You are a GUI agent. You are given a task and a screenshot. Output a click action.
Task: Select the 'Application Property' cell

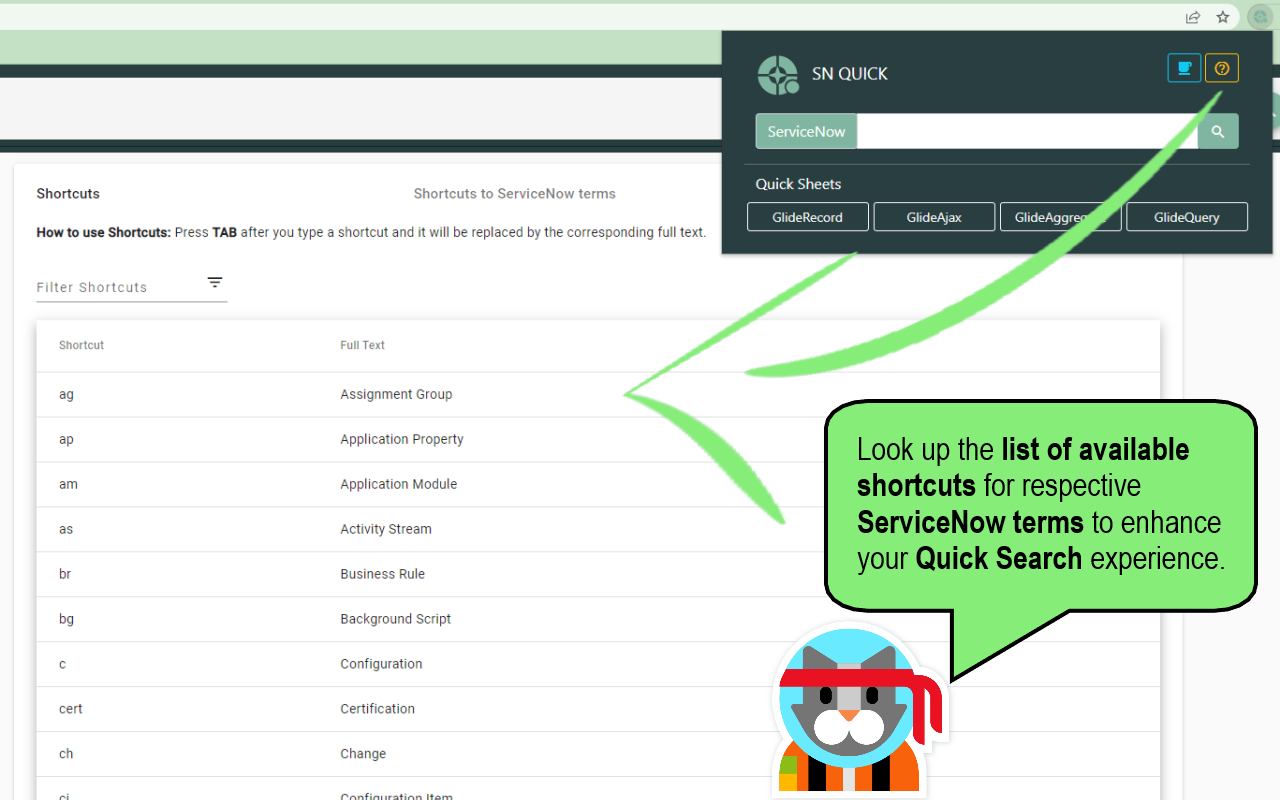402,439
